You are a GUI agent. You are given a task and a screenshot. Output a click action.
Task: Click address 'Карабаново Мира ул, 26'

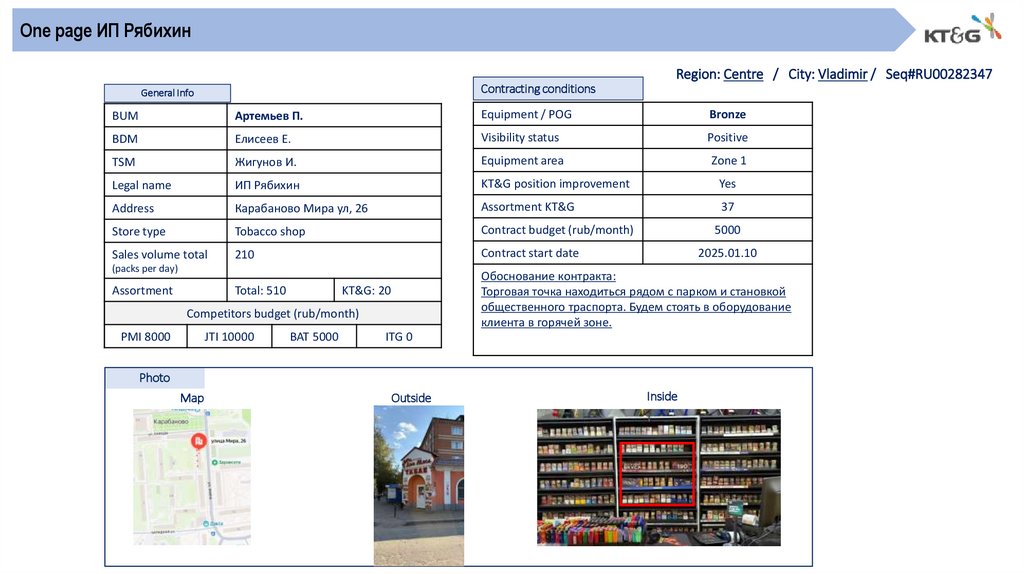tap(301, 208)
